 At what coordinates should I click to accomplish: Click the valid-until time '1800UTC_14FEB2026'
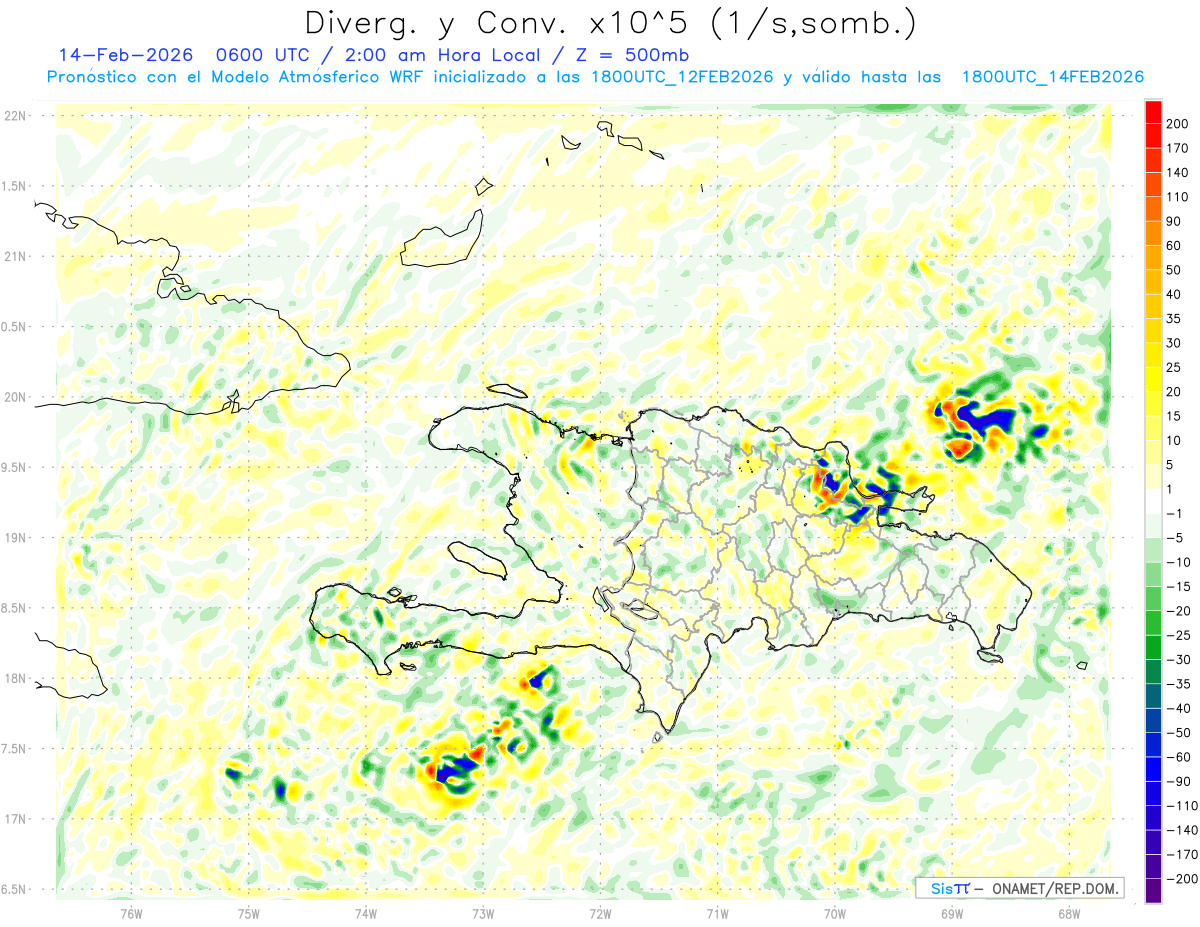1052,77
